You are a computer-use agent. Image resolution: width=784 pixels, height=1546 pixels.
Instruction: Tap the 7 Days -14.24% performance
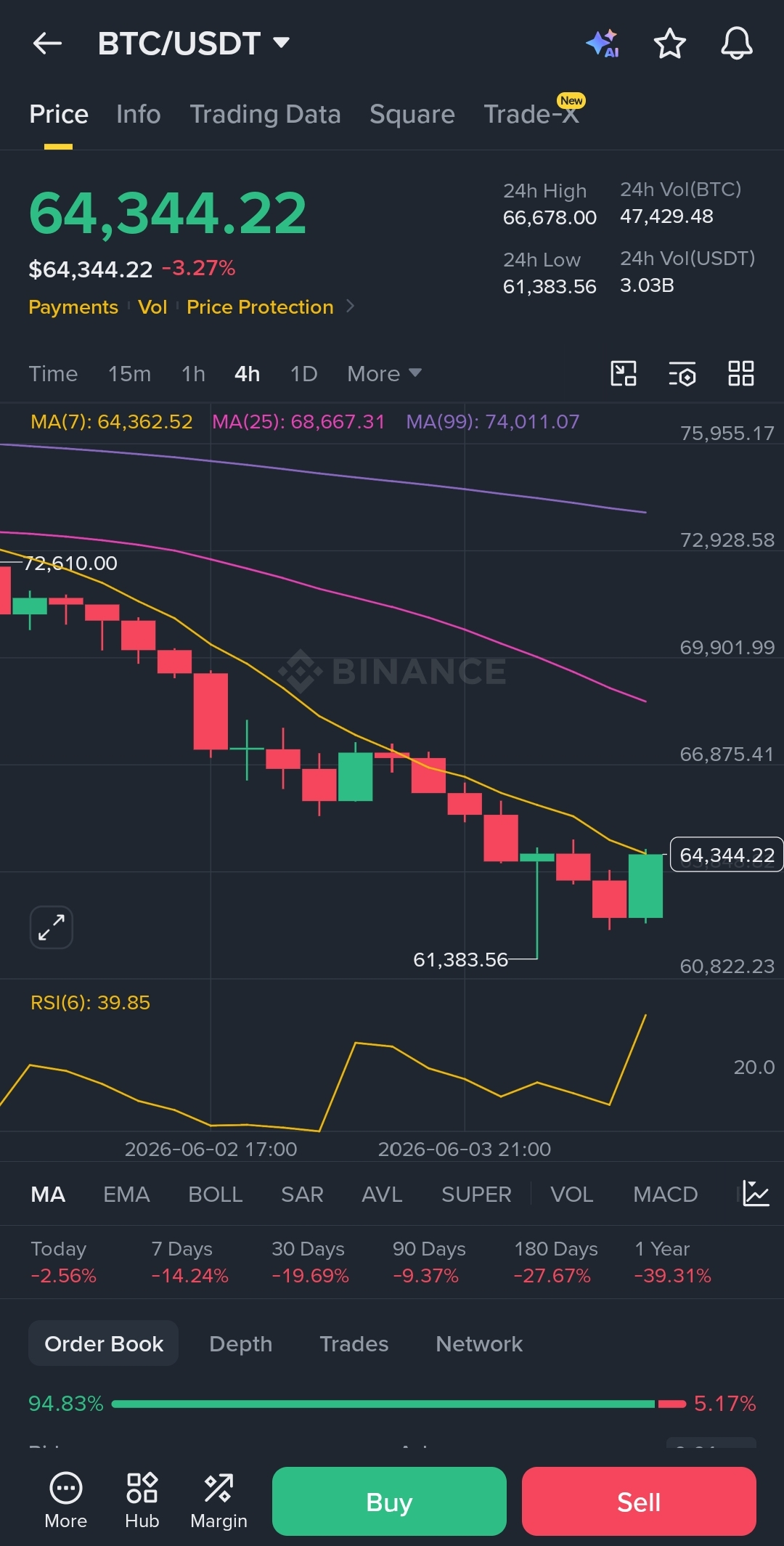tap(189, 1262)
